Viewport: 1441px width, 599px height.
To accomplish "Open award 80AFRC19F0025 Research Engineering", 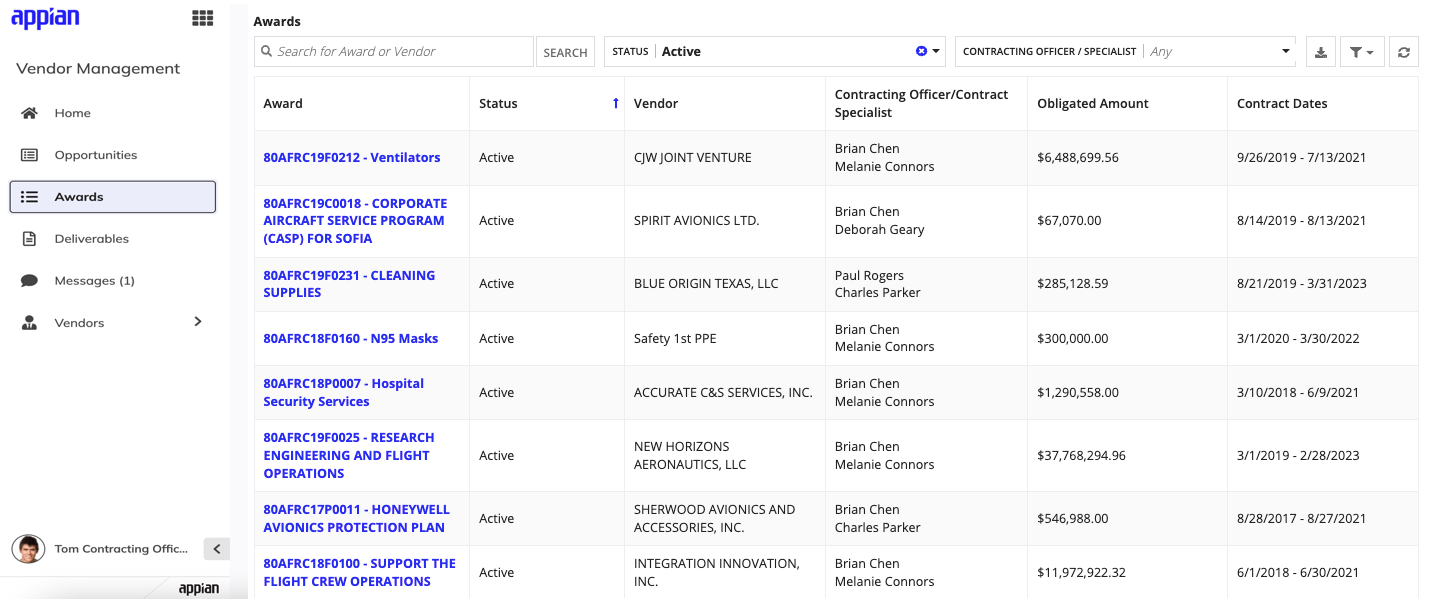I will coord(349,456).
